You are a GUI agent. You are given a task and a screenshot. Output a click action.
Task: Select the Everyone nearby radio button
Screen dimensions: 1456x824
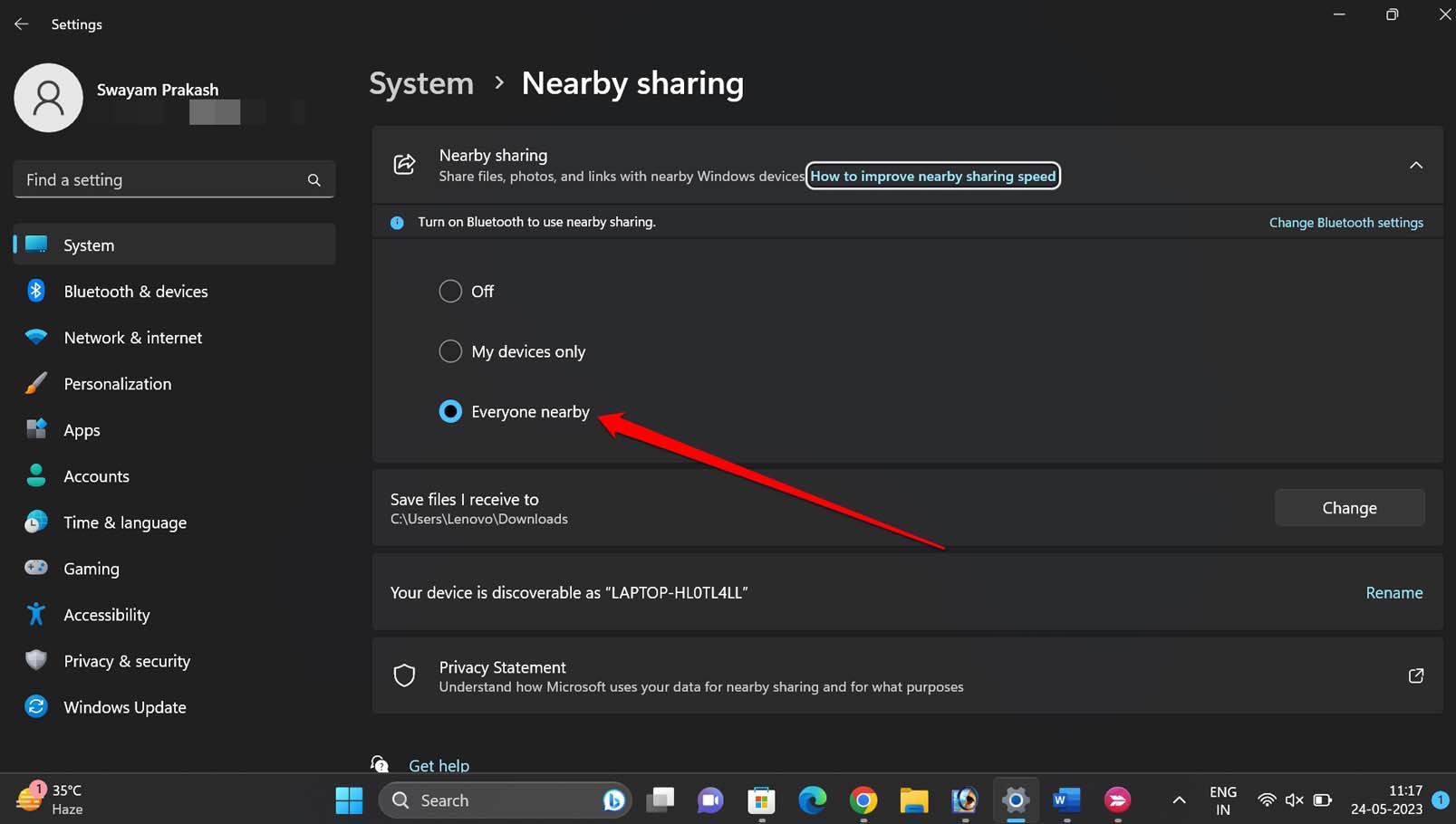tap(450, 411)
